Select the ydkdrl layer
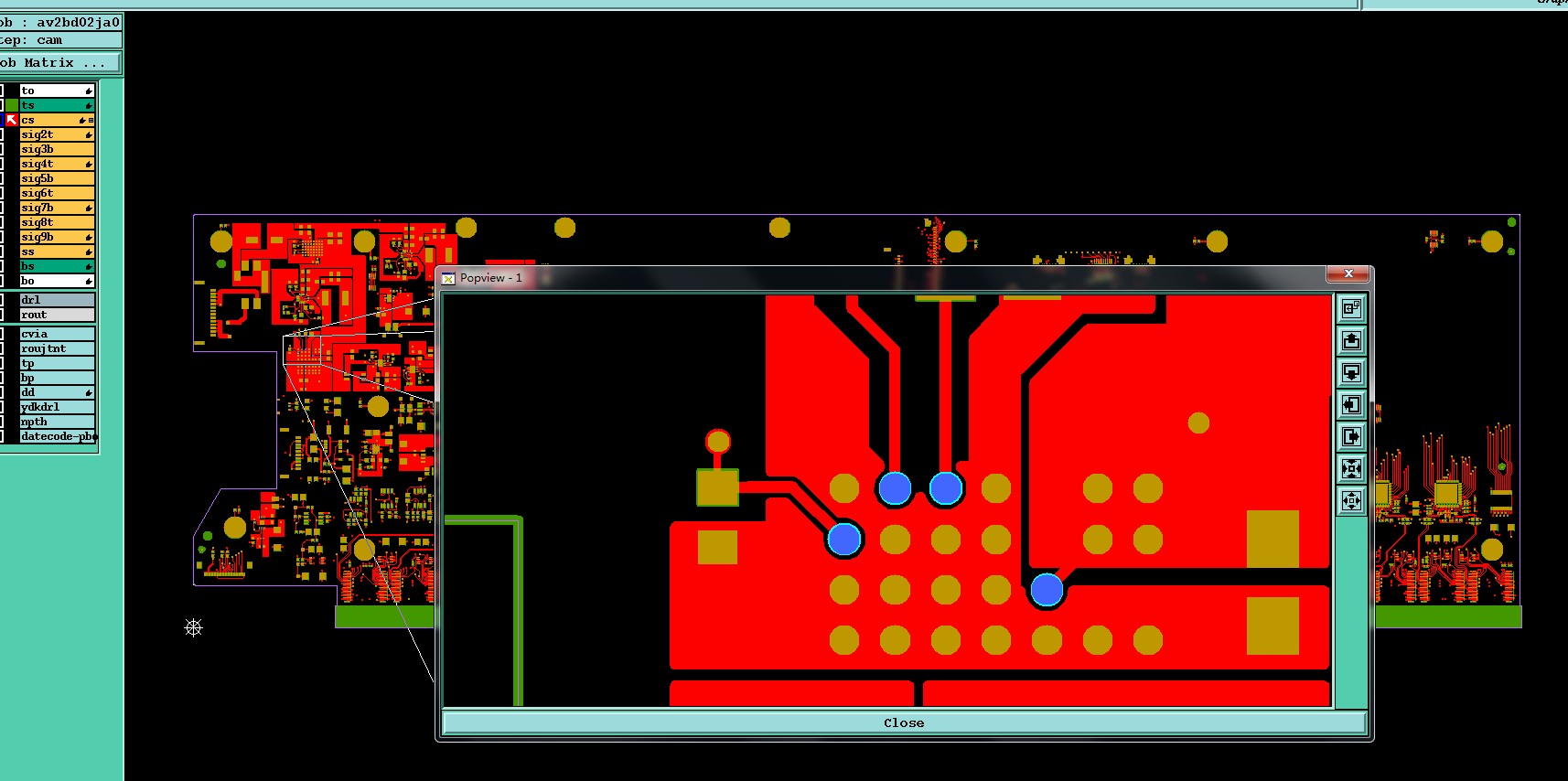1568x781 pixels. (57, 407)
